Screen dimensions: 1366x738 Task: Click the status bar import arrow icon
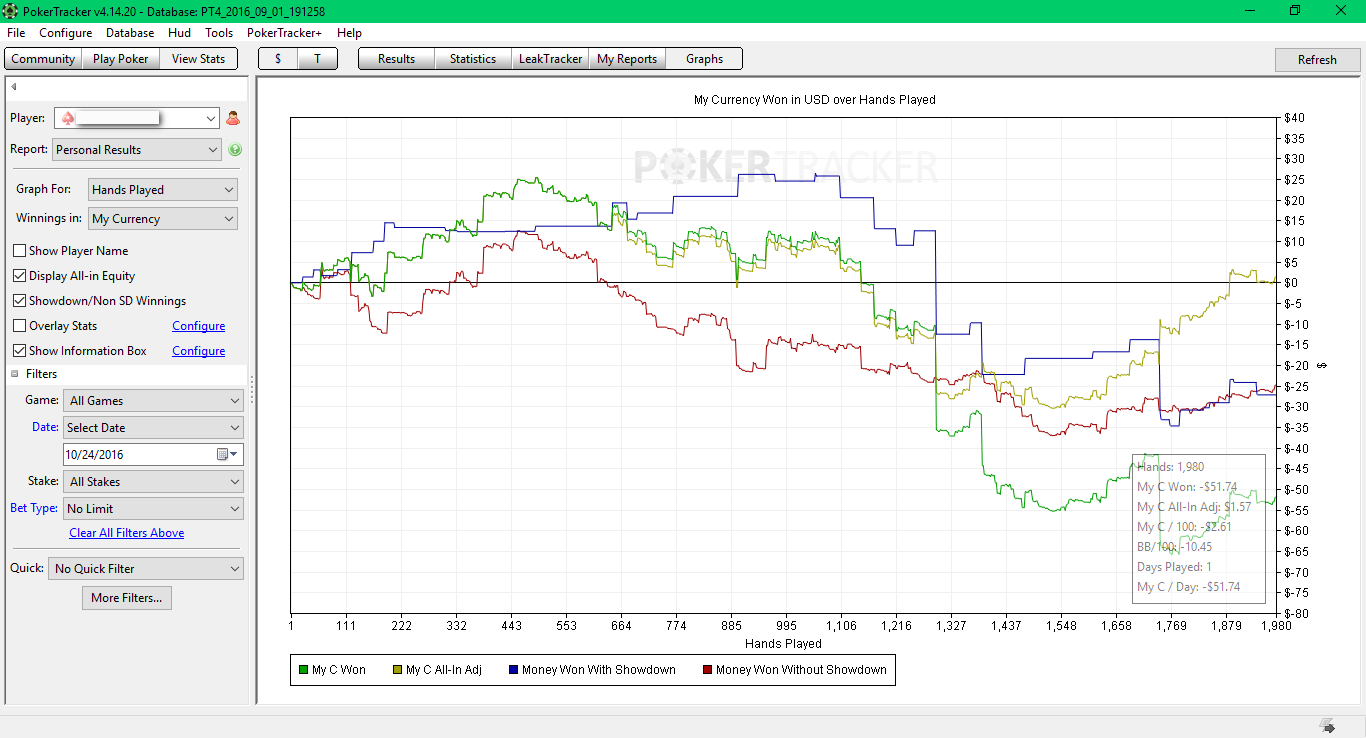click(x=1328, y=726)
